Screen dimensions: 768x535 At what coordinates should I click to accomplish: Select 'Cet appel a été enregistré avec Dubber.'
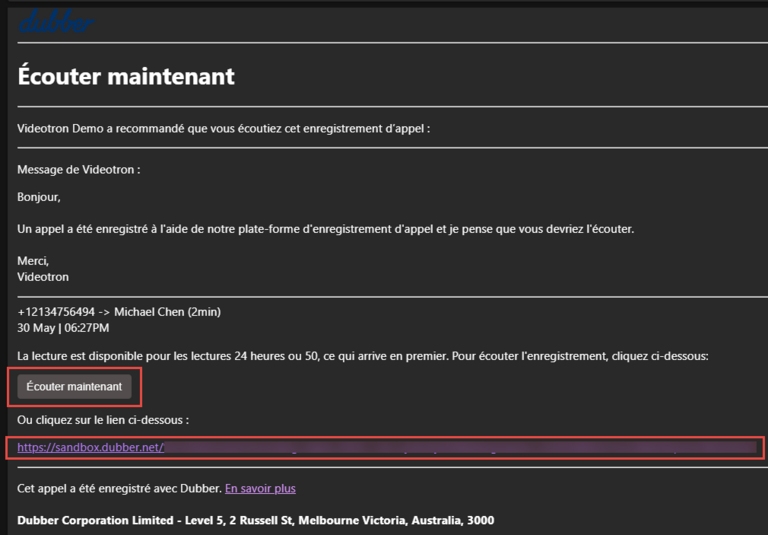(120, 488)
